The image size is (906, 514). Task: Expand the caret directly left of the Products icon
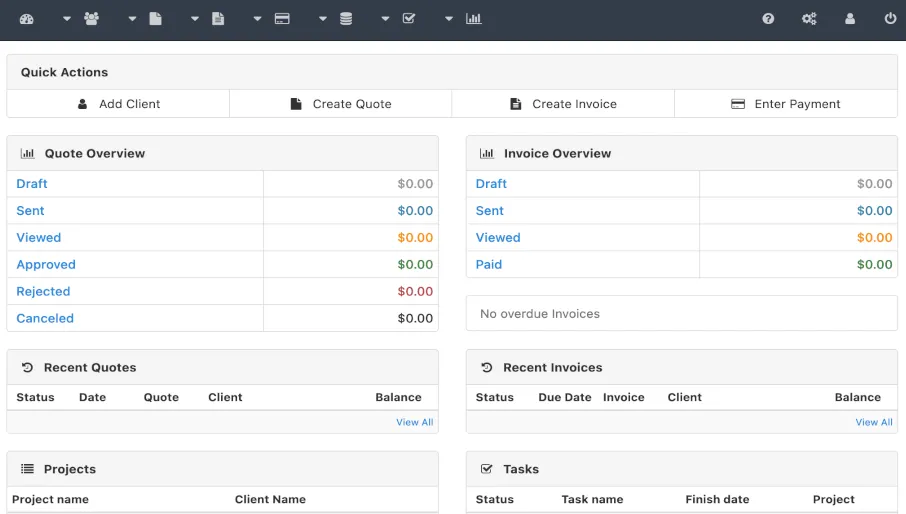[x=323, y=19]
